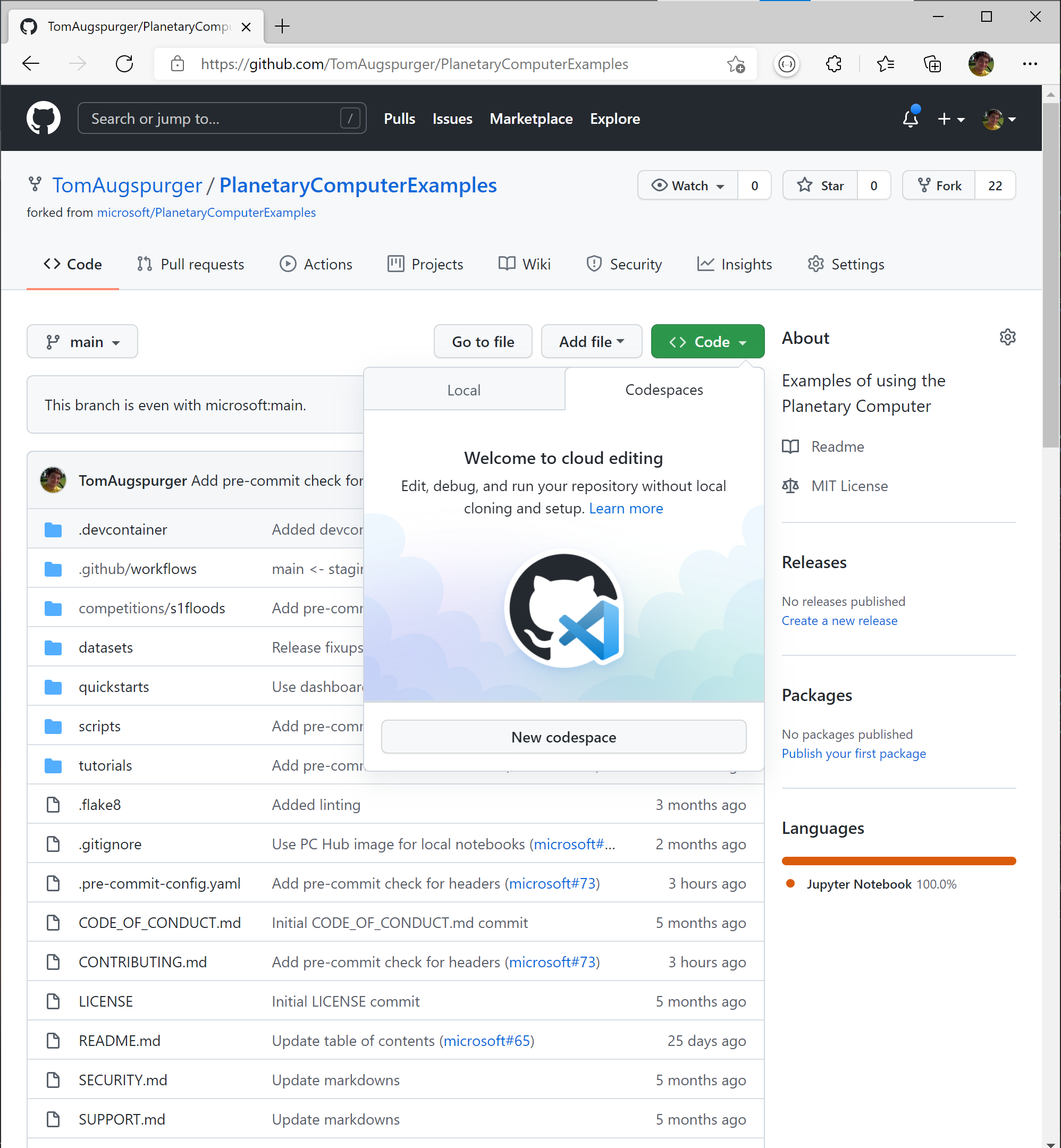
Task: Open the MIT License scales icon
Action: (790, 486)
